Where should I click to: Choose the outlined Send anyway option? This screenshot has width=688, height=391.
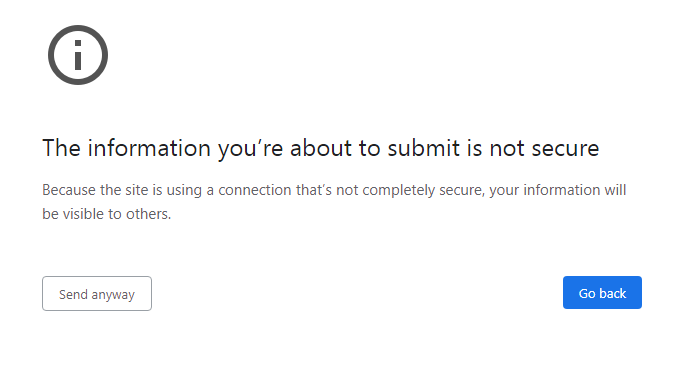pyautogui.click(x=97, y=294)
